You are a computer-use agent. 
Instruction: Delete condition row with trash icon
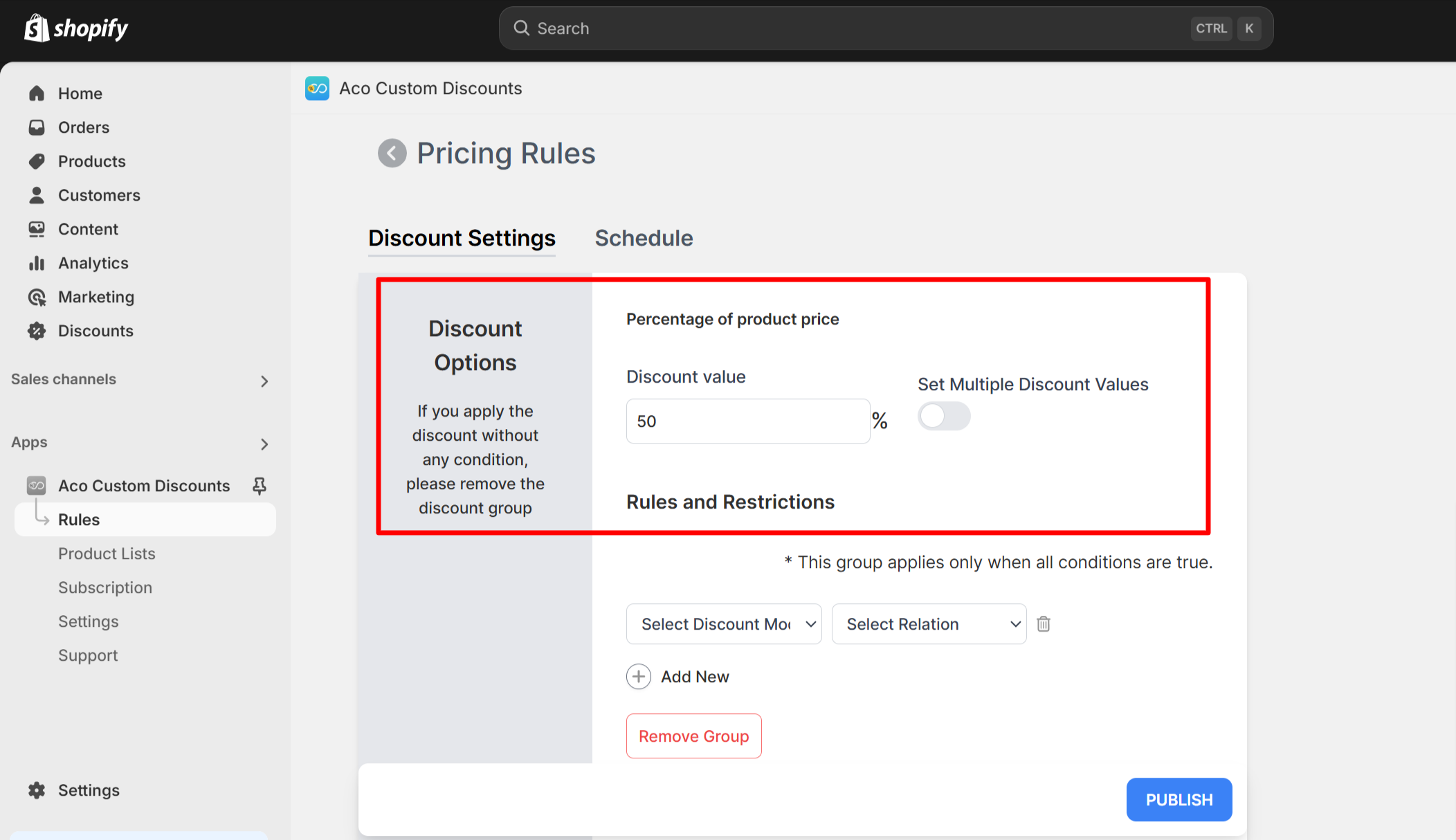(1044, 624)
